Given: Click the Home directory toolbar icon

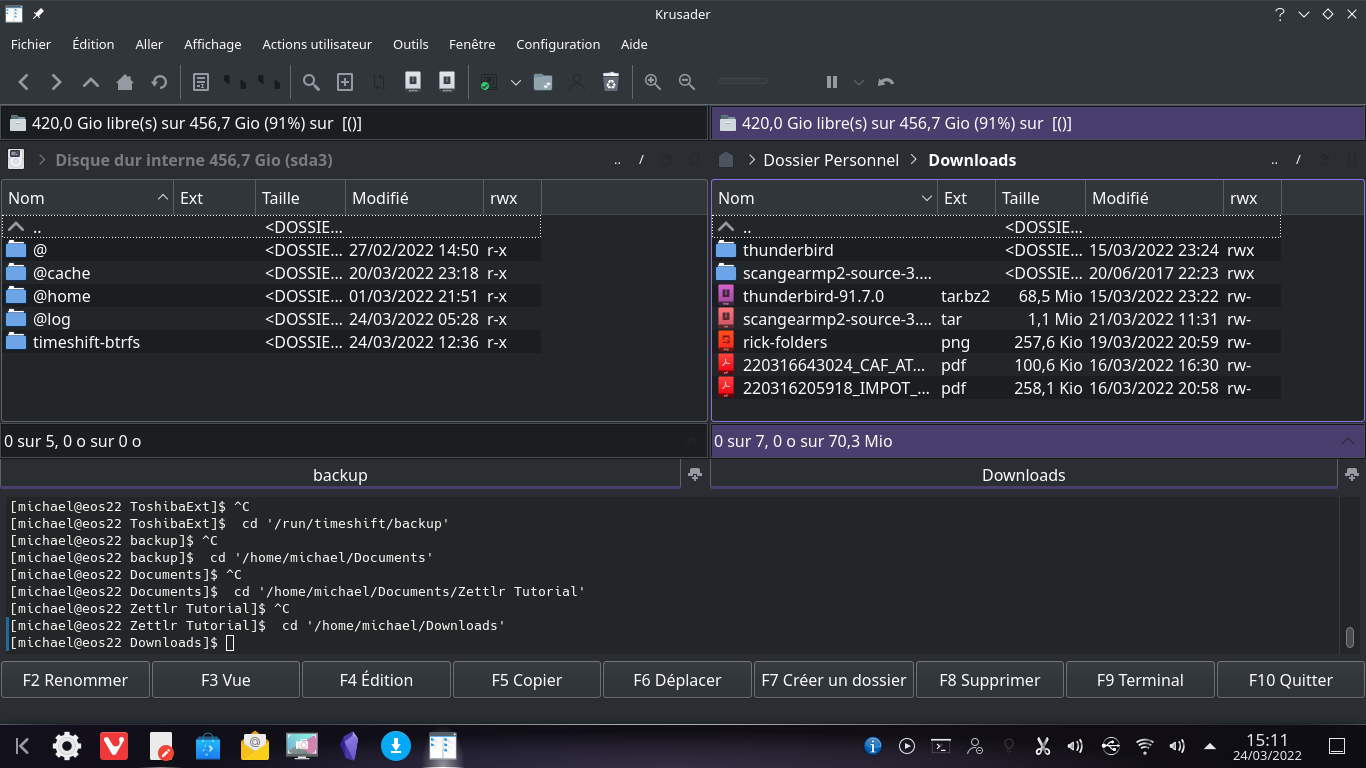Looking at the screenshot, I should point(124,82).
